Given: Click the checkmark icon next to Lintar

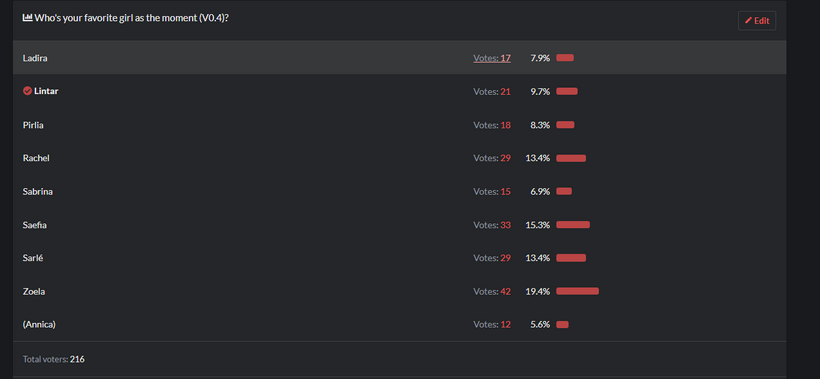Looking at the screenshot, I should tap(27, 91).
